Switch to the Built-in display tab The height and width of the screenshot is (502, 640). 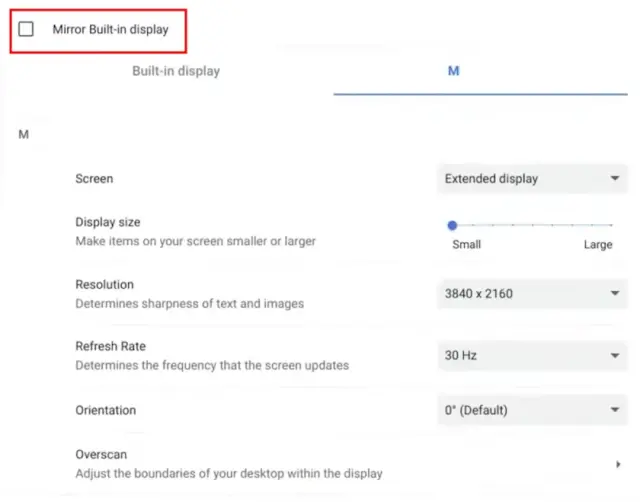176,71
